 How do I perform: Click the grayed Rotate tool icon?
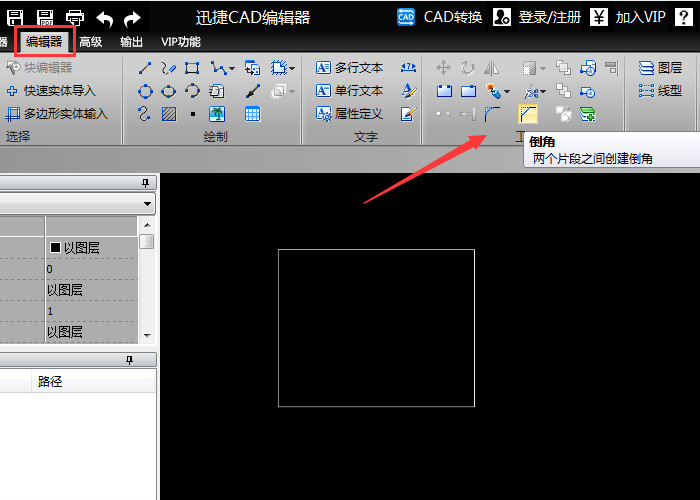coord(467,68)
